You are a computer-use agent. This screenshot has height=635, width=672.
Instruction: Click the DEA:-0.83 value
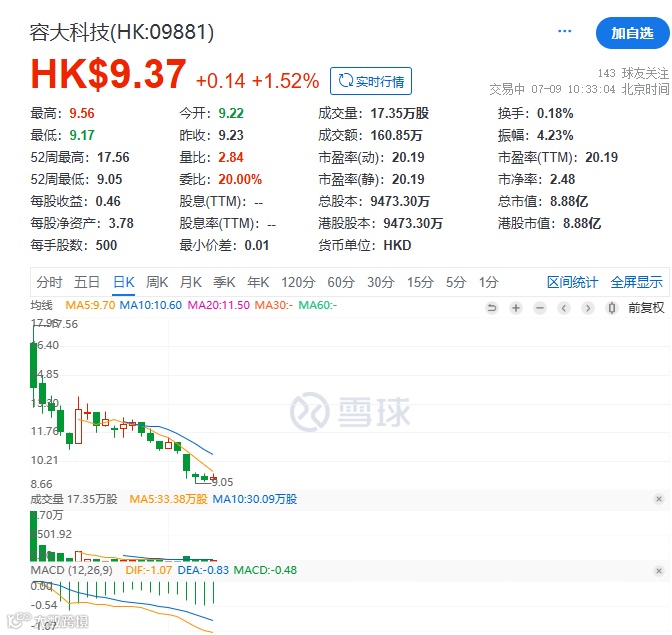203,570
